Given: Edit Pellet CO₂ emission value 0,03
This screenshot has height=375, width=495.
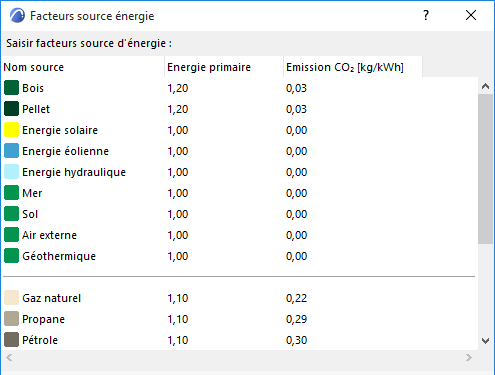Looking at the screenshot, I should coord(296,109).
